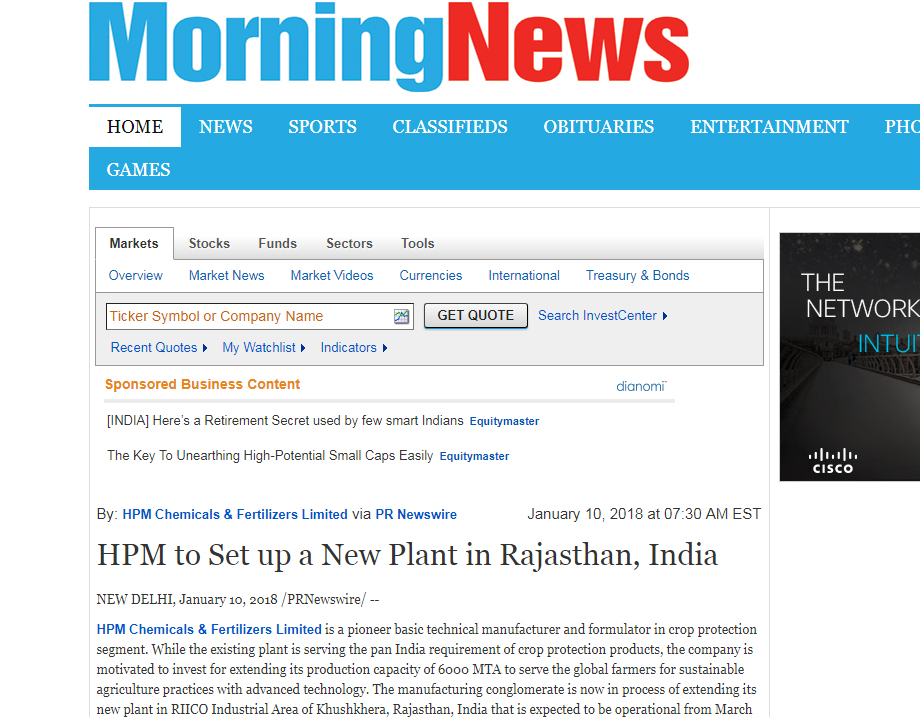Open the OBITUARIES section
The height and width of the screenshot is (717, 920).
[x=599, y=127]
